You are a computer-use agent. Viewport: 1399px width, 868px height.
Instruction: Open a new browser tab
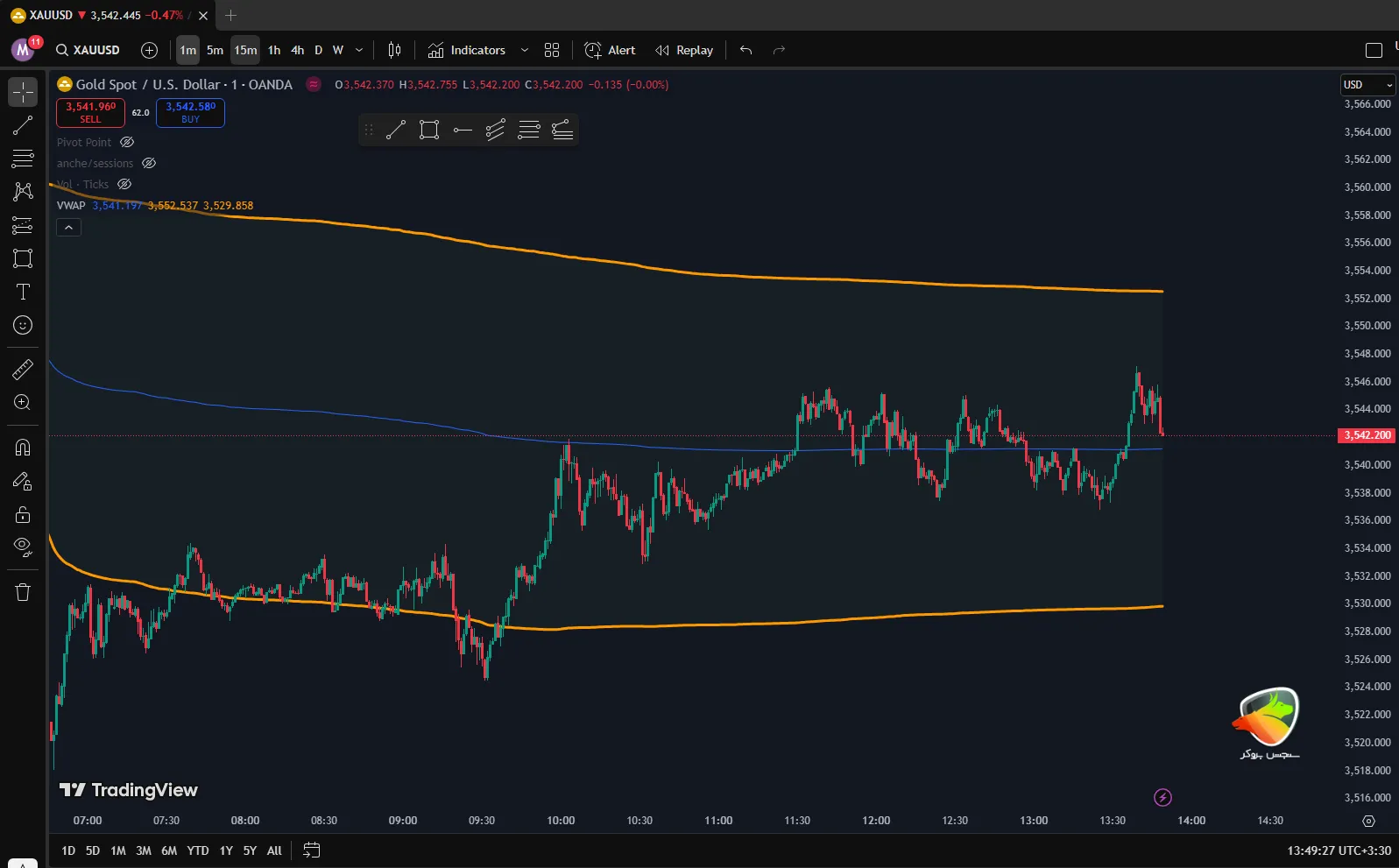[x=231, y=15]
